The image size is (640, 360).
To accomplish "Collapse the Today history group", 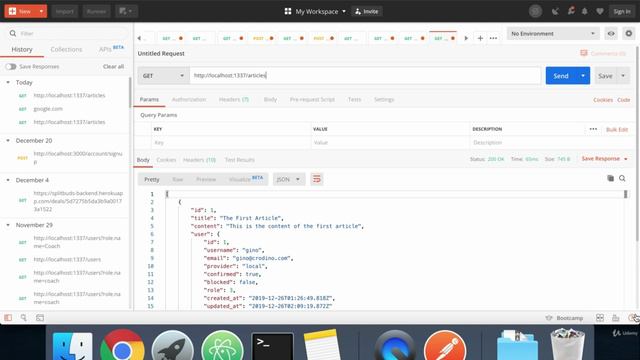I will (x=8, y=82).
